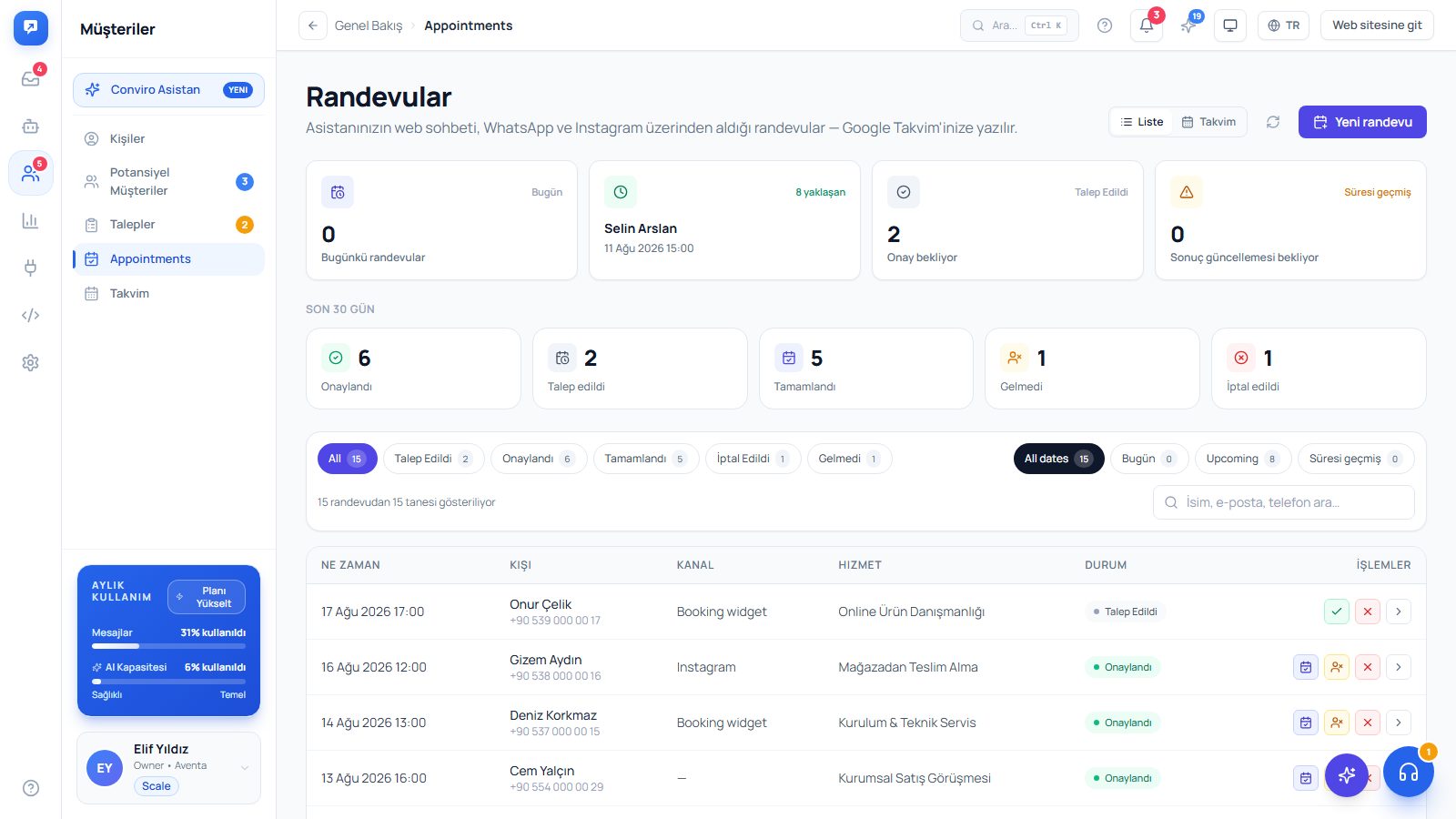Select the Onaylandı status filter tab

pyautogui.click(x=539, y=459)
